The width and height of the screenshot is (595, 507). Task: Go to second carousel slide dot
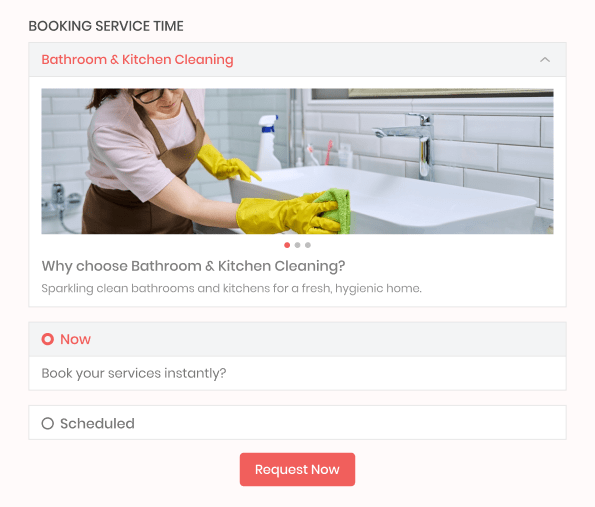point(298,245)
